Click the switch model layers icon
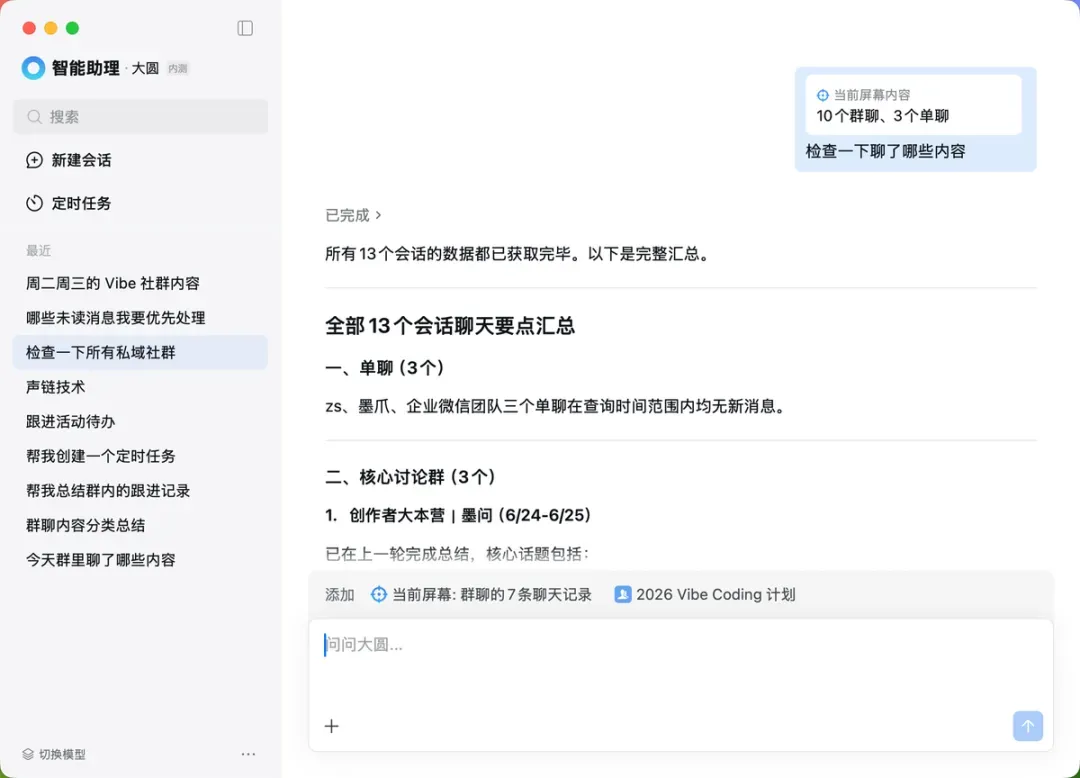The image size is (1080, 778). pos(28,754)
